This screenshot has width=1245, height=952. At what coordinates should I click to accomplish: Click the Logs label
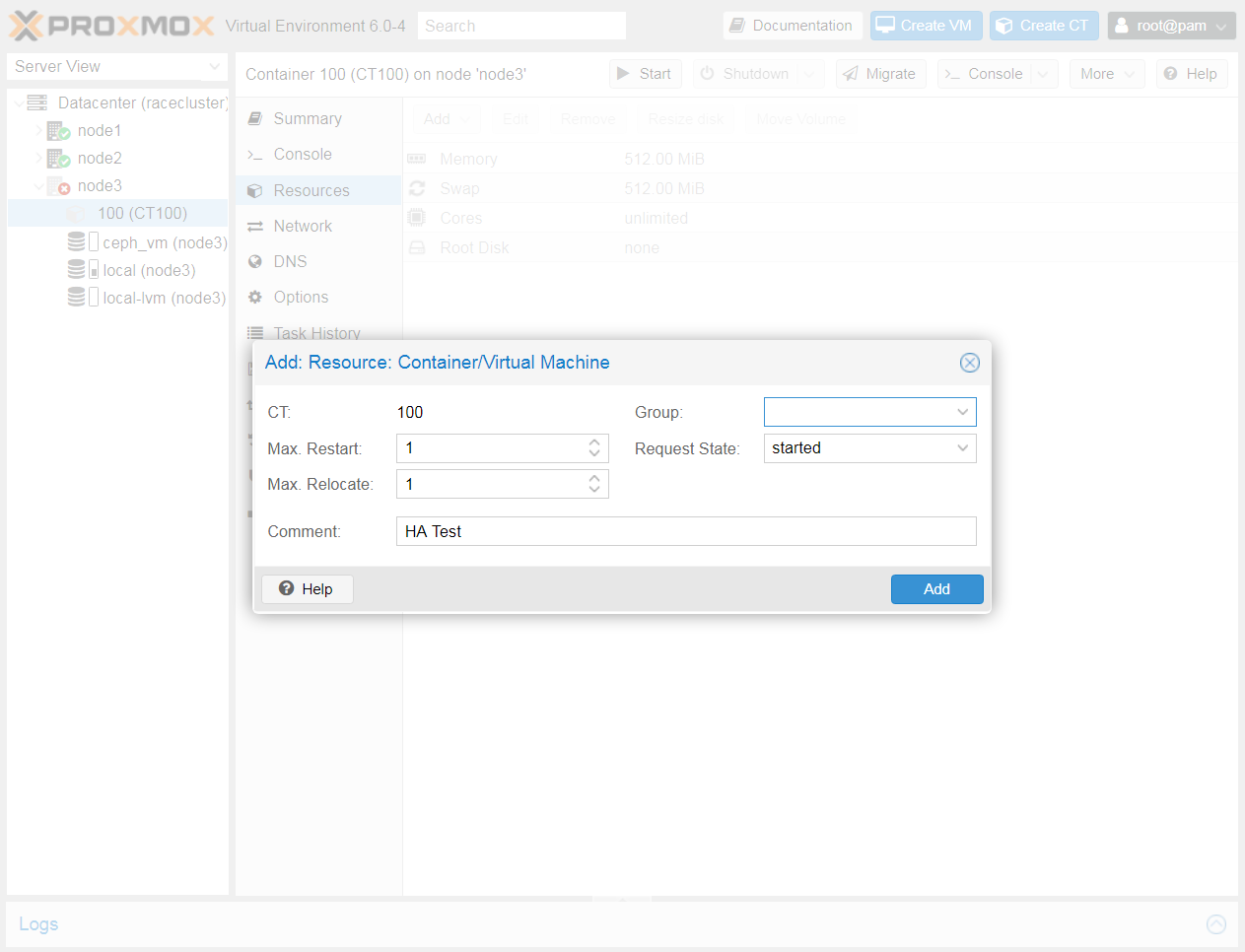[38, 924]
